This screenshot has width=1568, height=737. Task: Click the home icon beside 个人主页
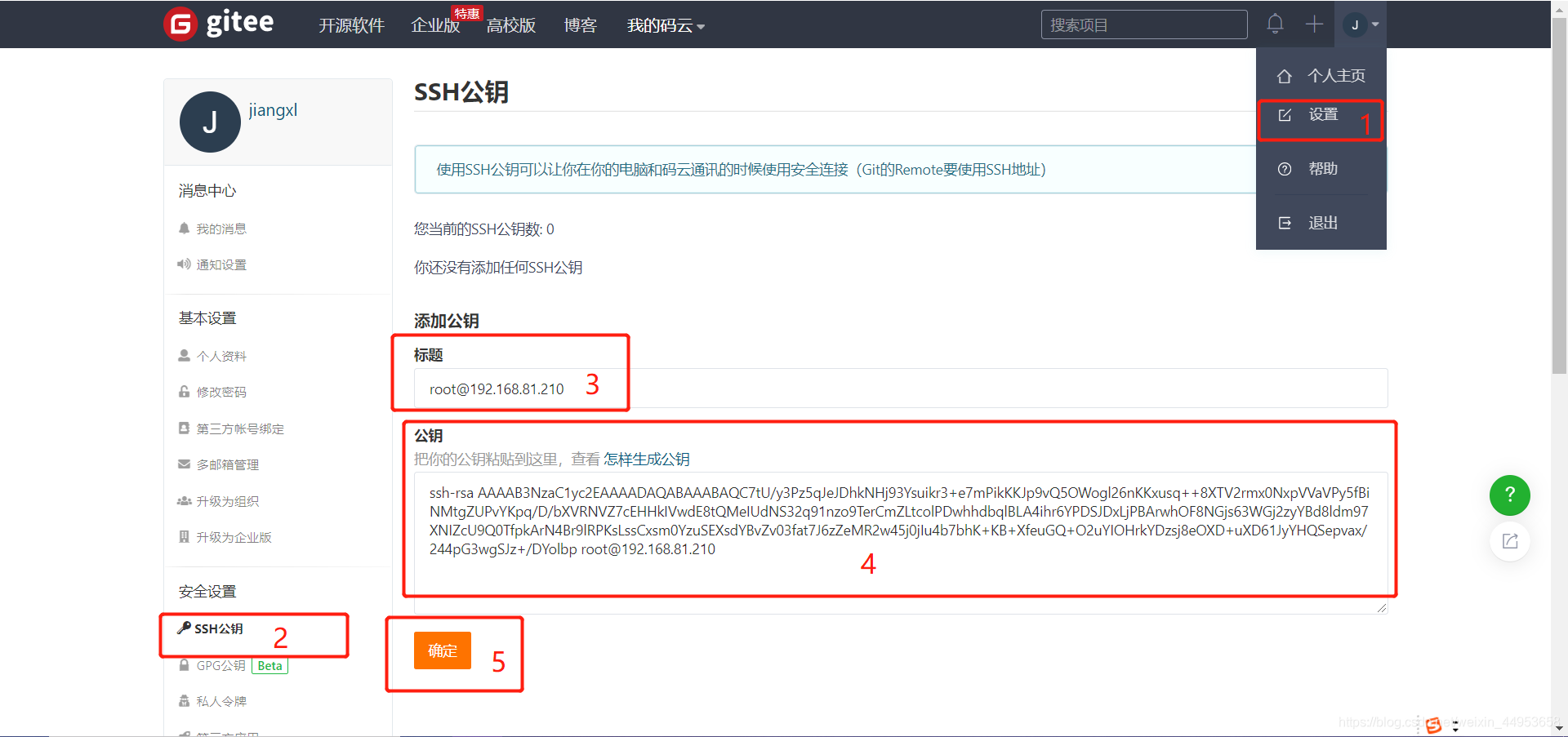1285,76
